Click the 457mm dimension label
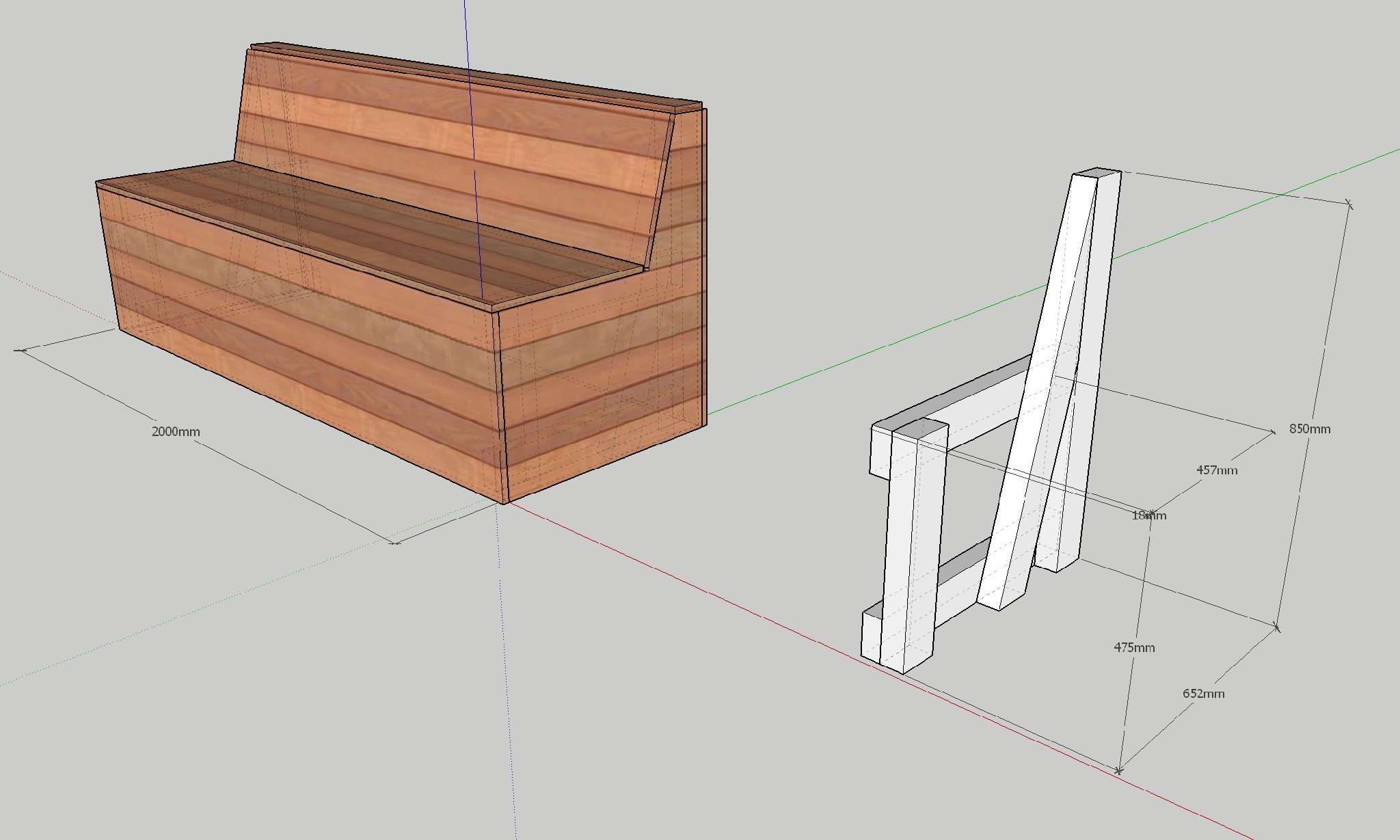Image resolution: width=1400 pixels, height=840 pixels. click(1216, 470)
